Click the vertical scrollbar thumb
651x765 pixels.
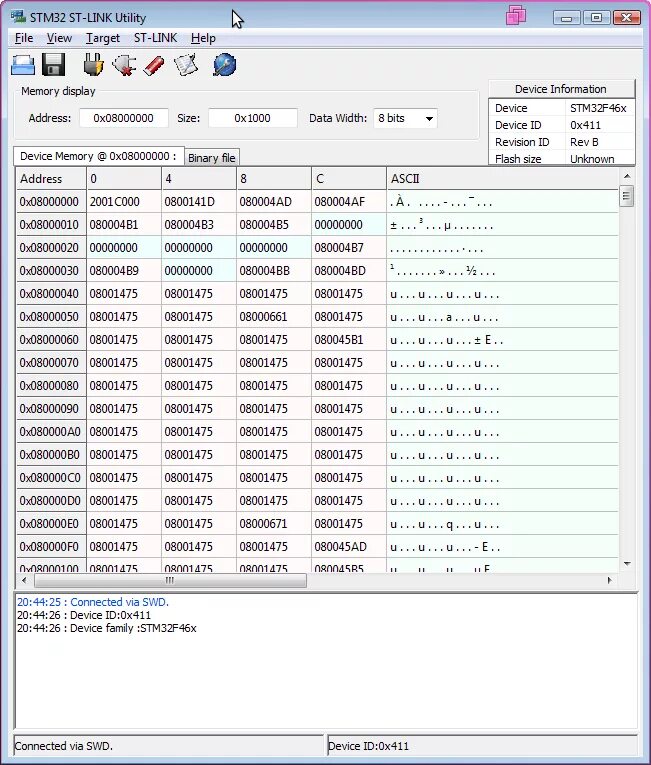click(x=627, y=196)
